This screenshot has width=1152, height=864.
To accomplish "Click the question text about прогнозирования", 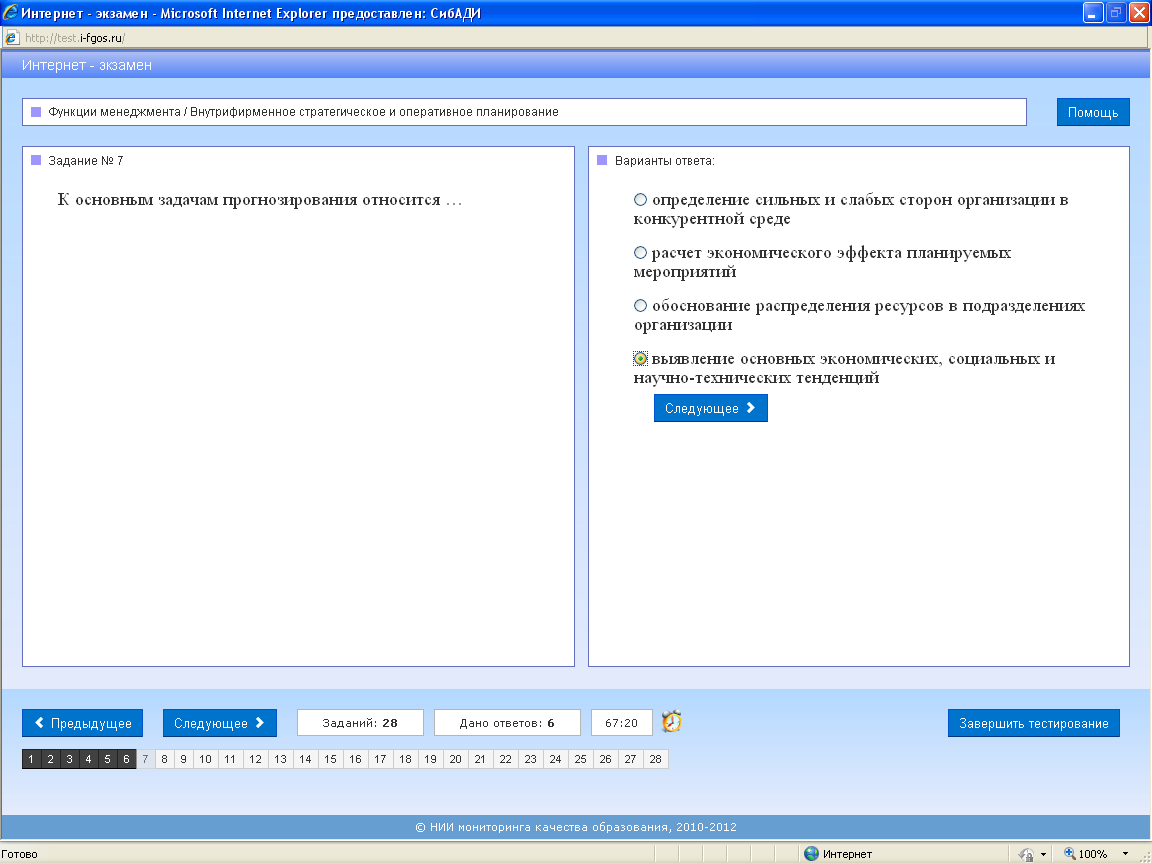I will (260, 200).
